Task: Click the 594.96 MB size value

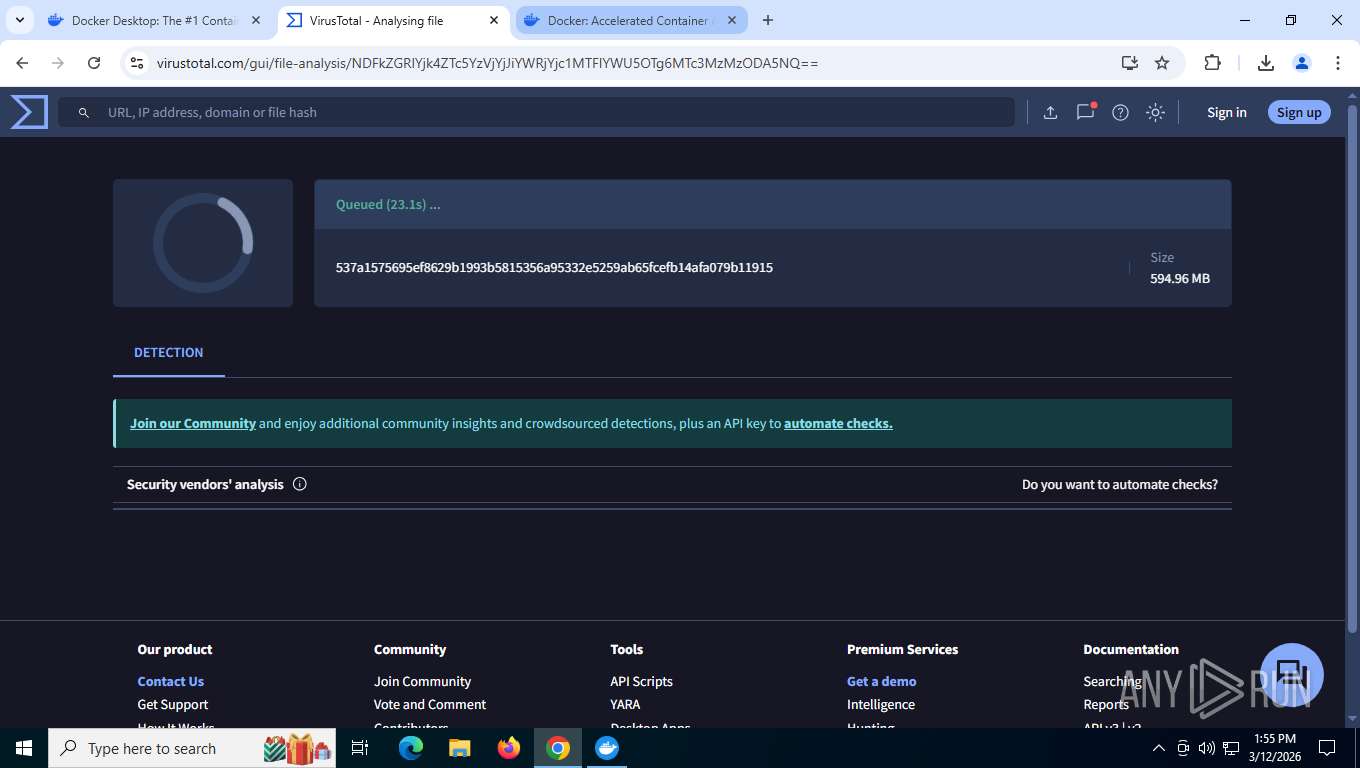Action: click(1180, 278)
